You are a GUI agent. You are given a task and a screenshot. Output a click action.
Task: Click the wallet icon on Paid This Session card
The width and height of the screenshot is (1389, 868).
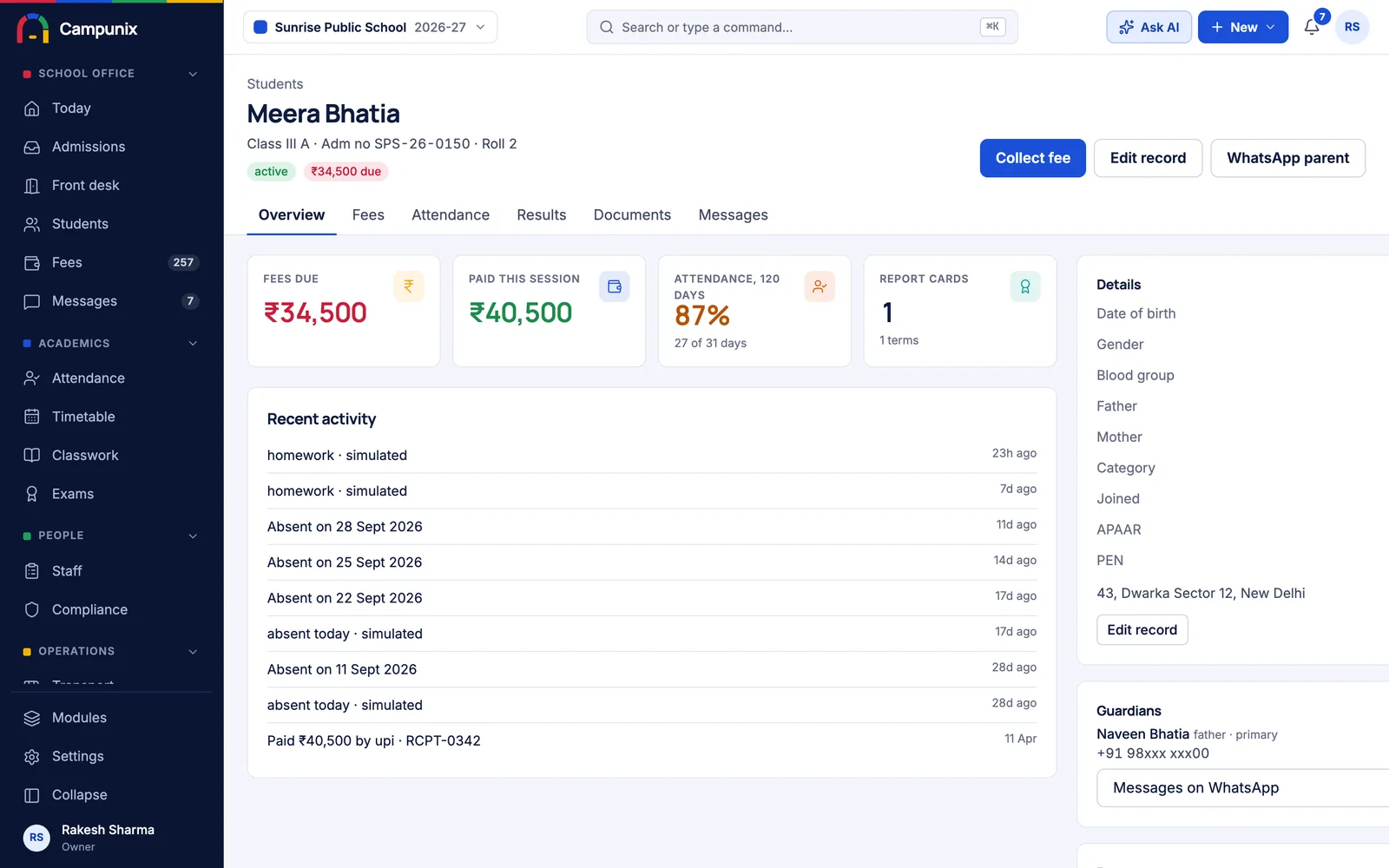tap(615, 286)
